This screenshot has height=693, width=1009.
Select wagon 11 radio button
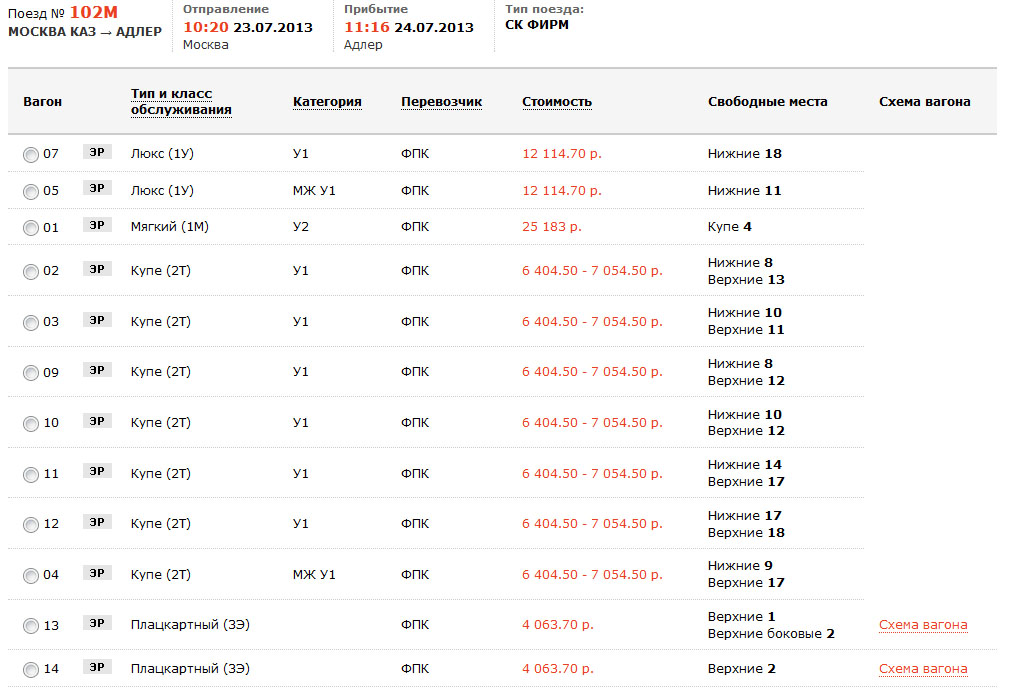(x=31, y=475)
